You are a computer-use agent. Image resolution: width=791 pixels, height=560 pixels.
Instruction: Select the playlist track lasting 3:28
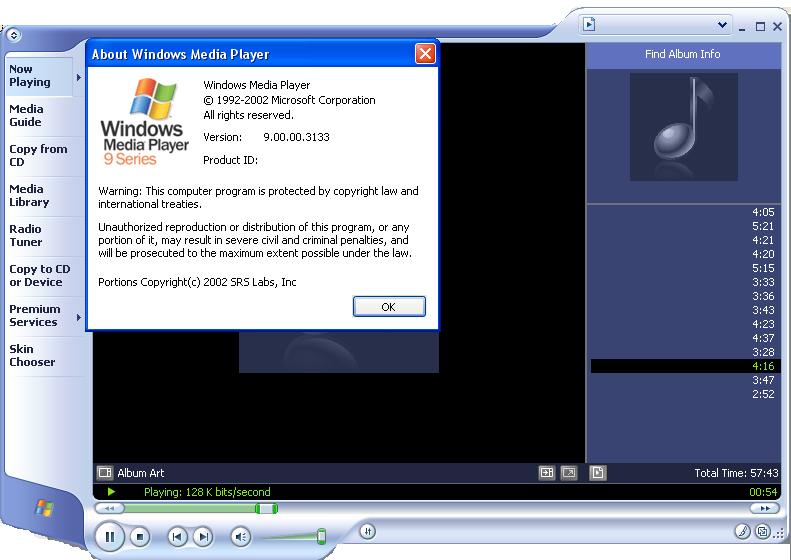[686, 352]
